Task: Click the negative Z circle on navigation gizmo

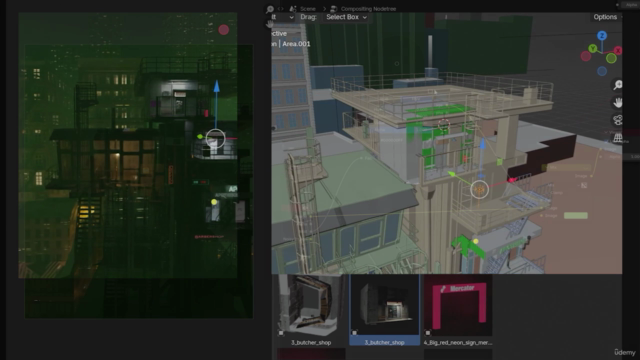Action: 602,71
